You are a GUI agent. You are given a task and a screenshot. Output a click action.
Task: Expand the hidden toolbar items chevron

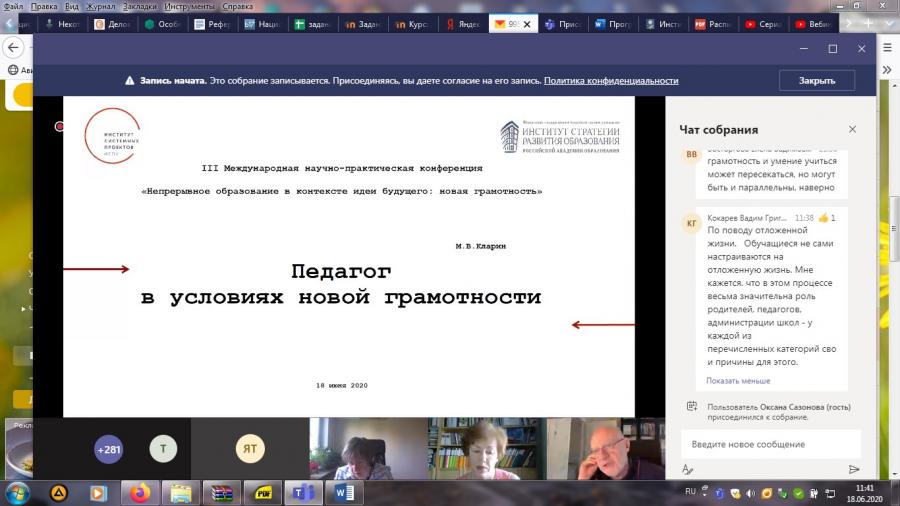(x=887, y=70)
